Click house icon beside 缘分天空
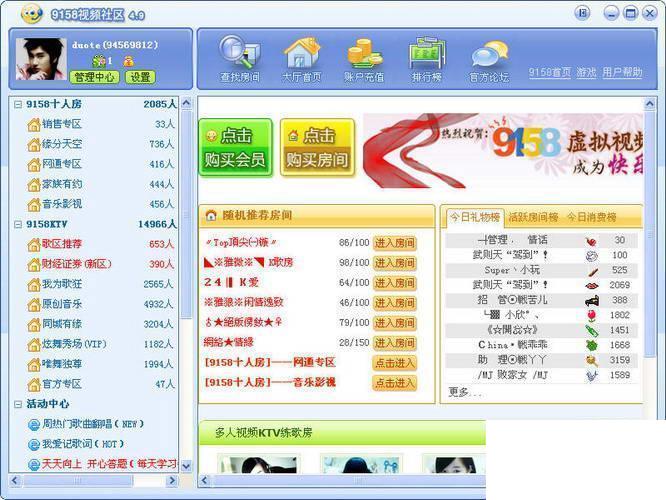Image resolution: width=666 pixels, height=500 pixels. pyautogui.click(x=34, y=145)
